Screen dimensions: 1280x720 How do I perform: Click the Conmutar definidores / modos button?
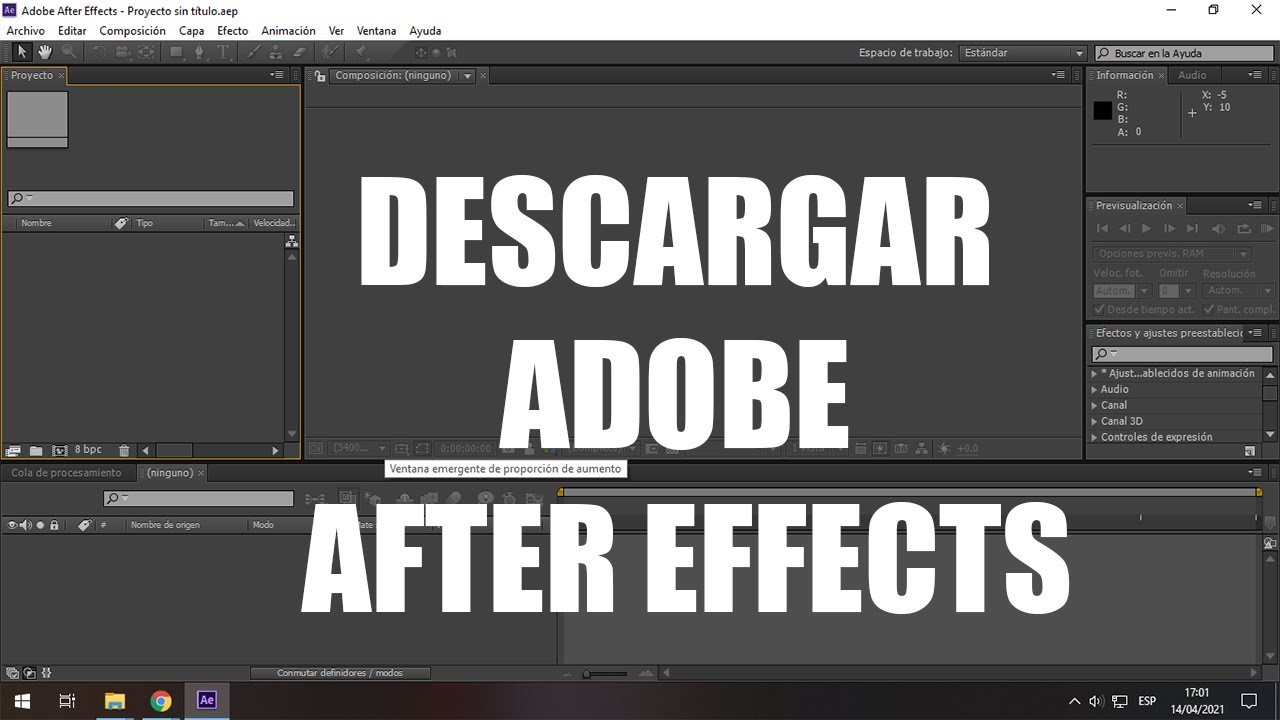[x=340, y=672]
